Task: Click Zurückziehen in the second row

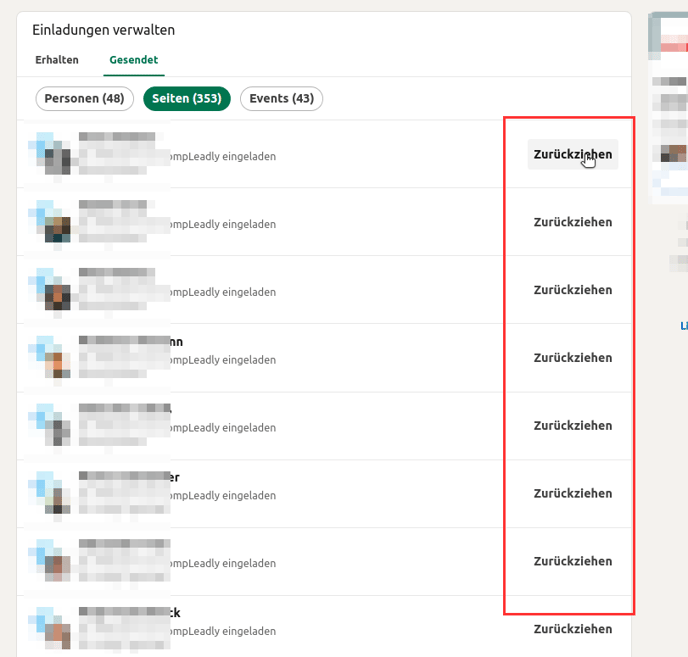Action: click(x=572, y=222)
